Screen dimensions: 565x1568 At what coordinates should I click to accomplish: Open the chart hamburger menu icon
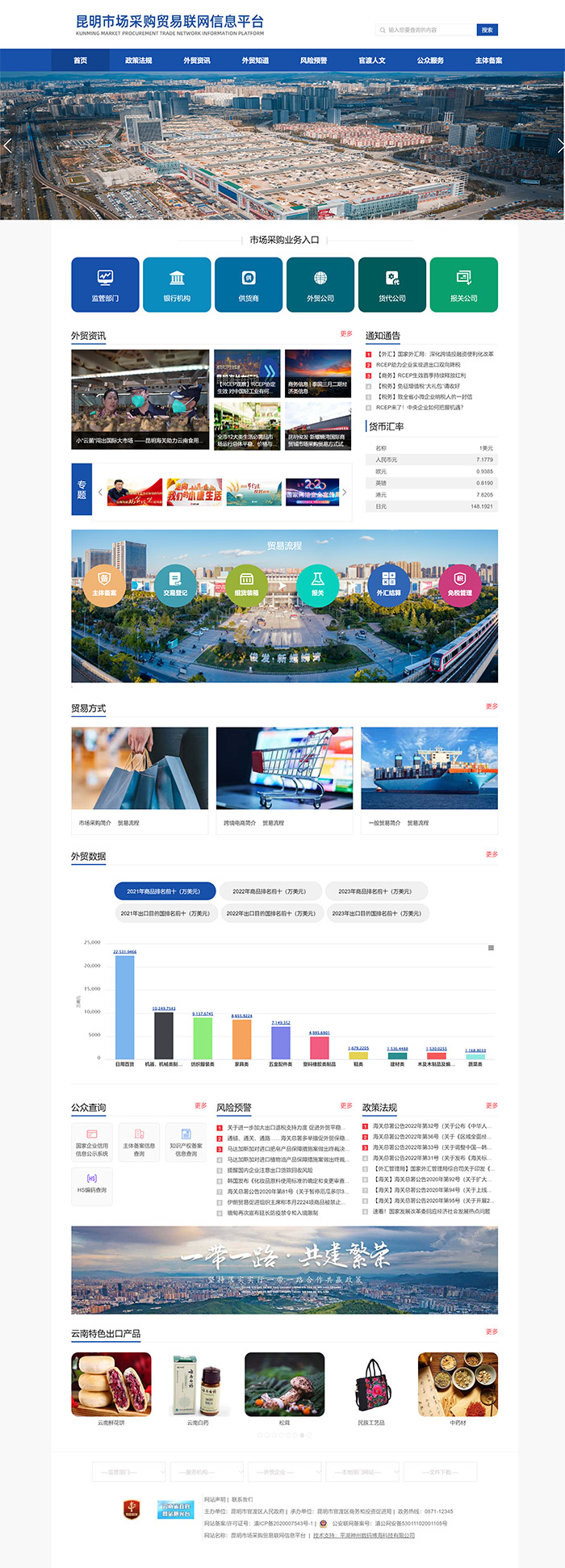coord(491,948)
